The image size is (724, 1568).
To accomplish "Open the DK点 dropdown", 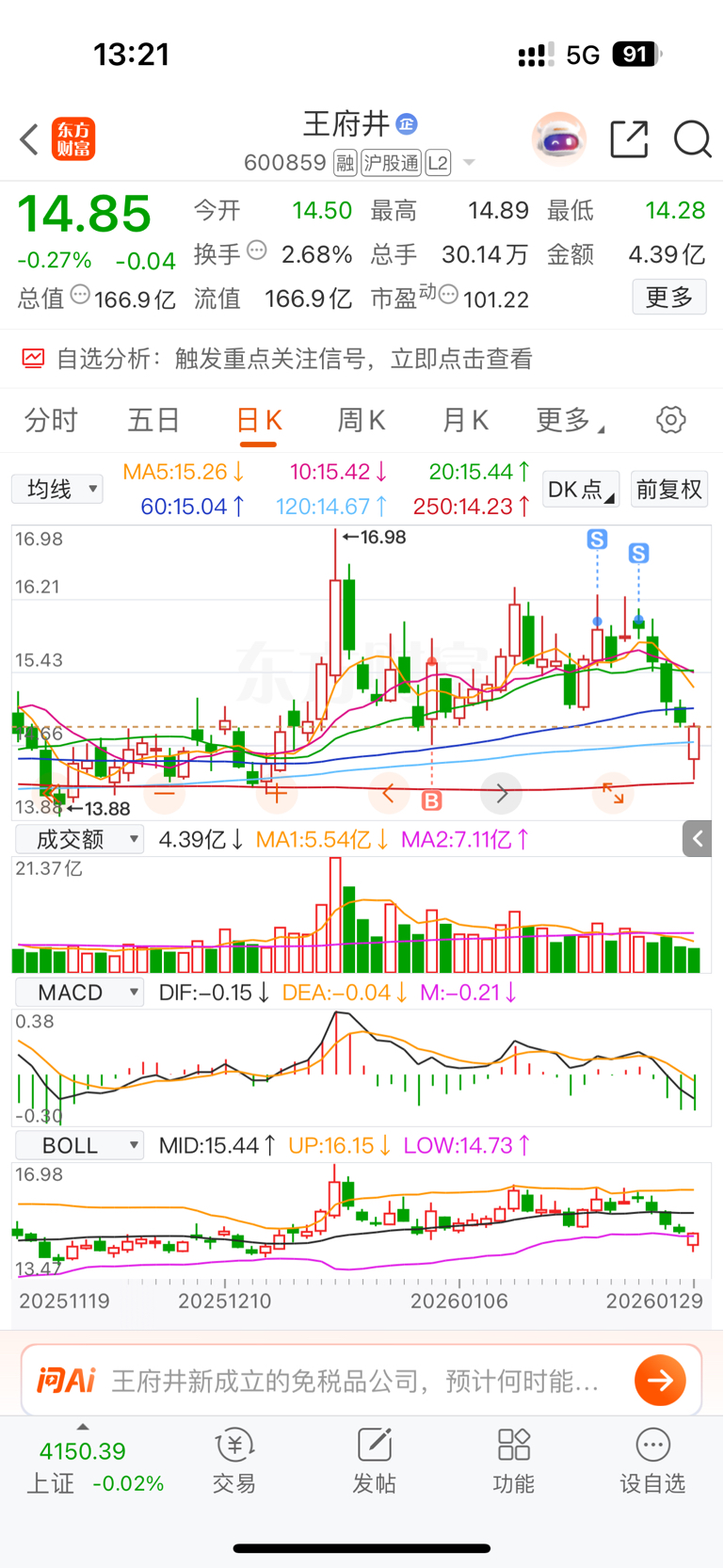I will pos(581,490).
